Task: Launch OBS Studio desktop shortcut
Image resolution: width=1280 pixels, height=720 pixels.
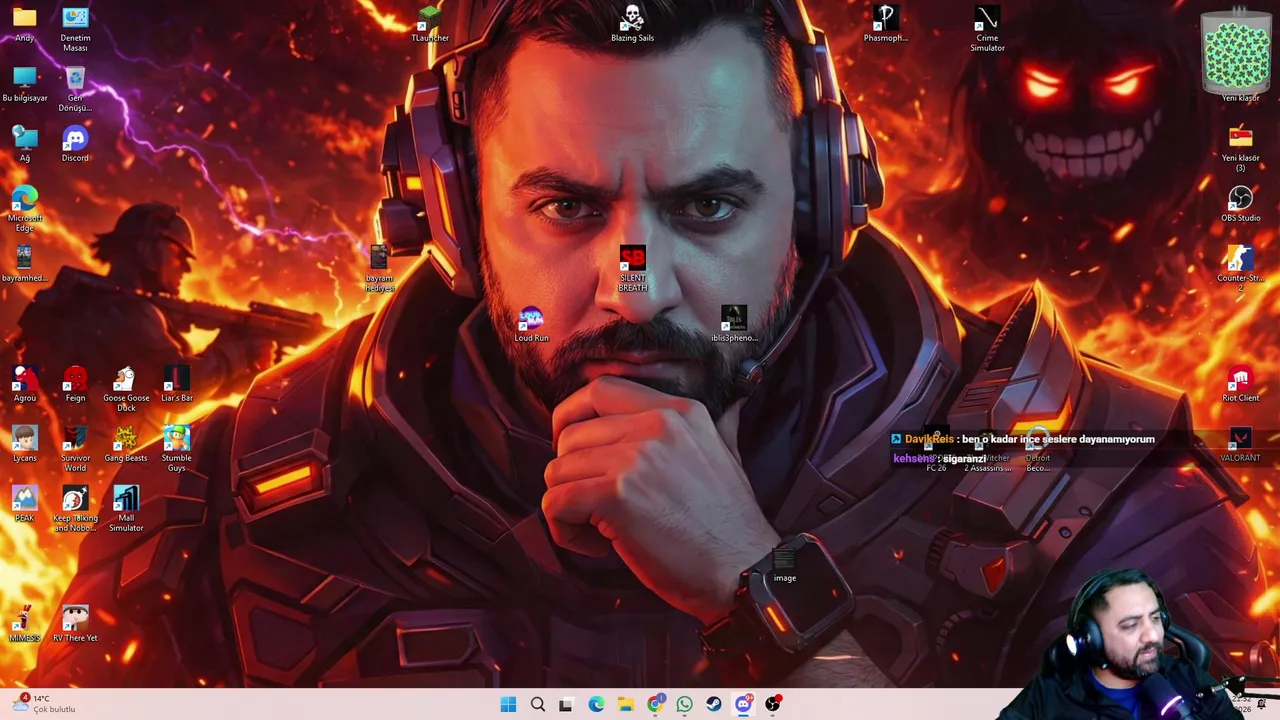Action: 1240,205
